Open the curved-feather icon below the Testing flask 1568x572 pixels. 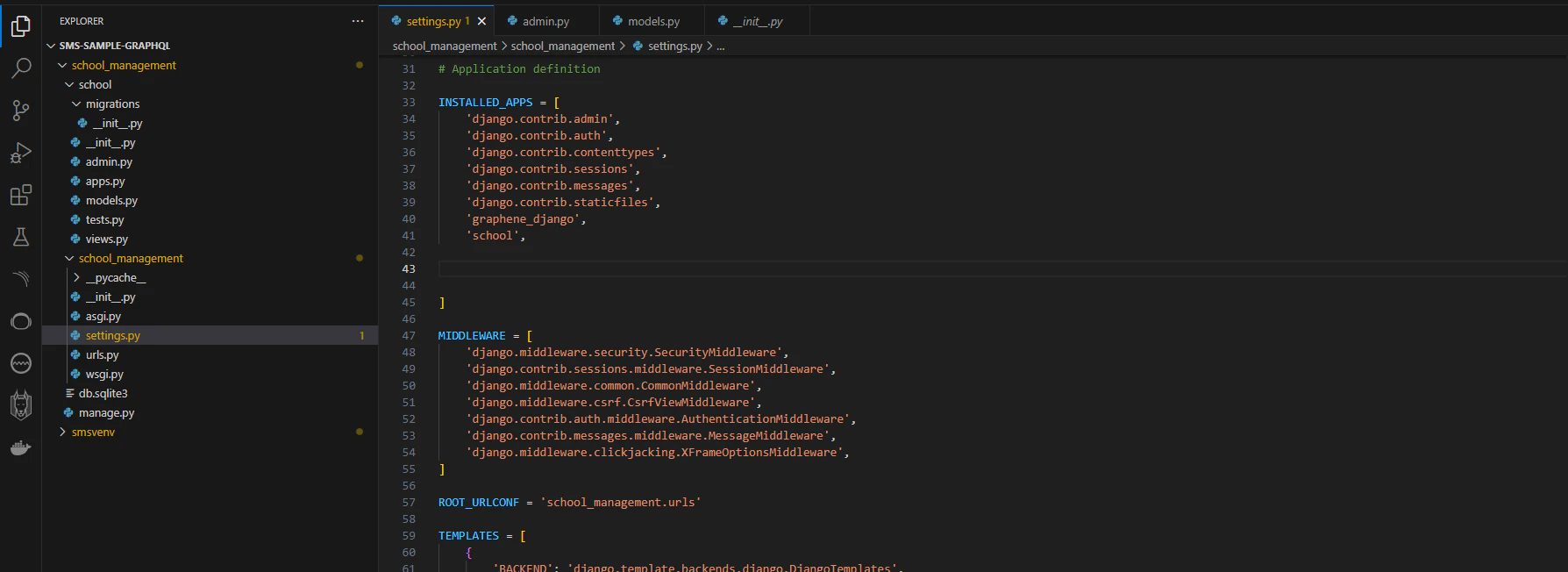21,279
